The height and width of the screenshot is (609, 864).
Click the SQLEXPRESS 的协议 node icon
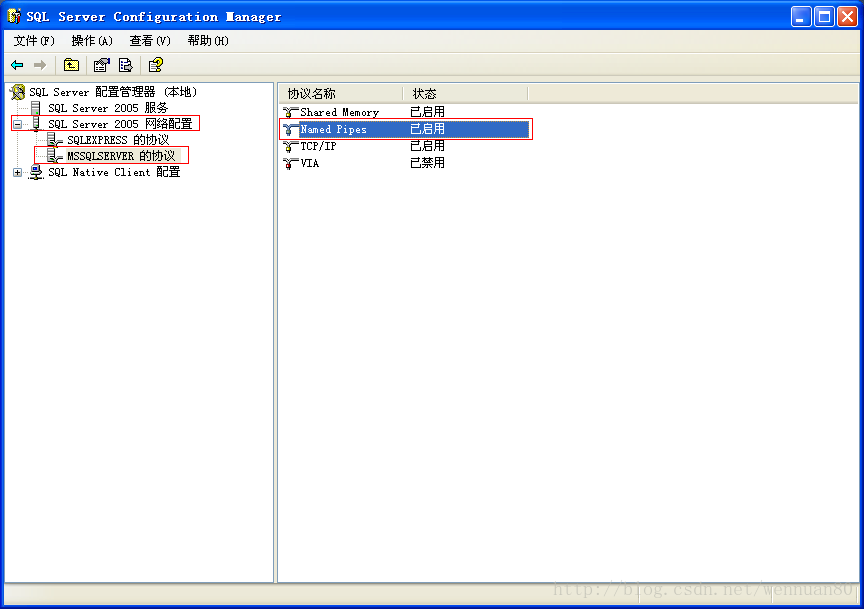coord(54,140)
